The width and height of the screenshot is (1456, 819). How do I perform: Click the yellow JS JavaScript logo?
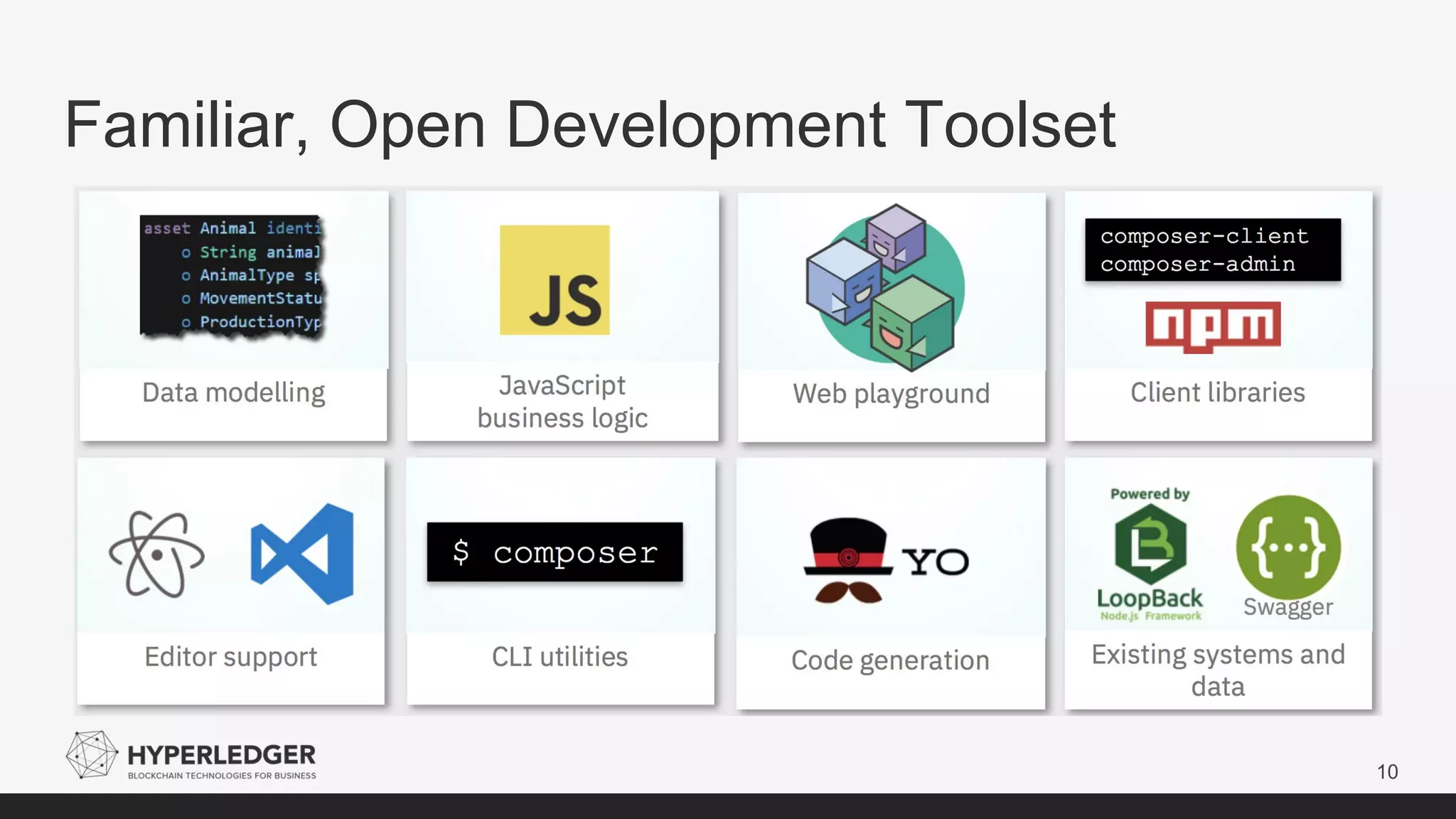pyautogui.click(x=555, y=280)
